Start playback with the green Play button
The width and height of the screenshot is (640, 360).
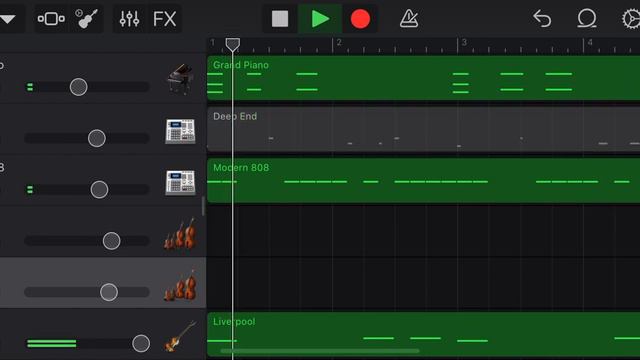coord(320,19)
